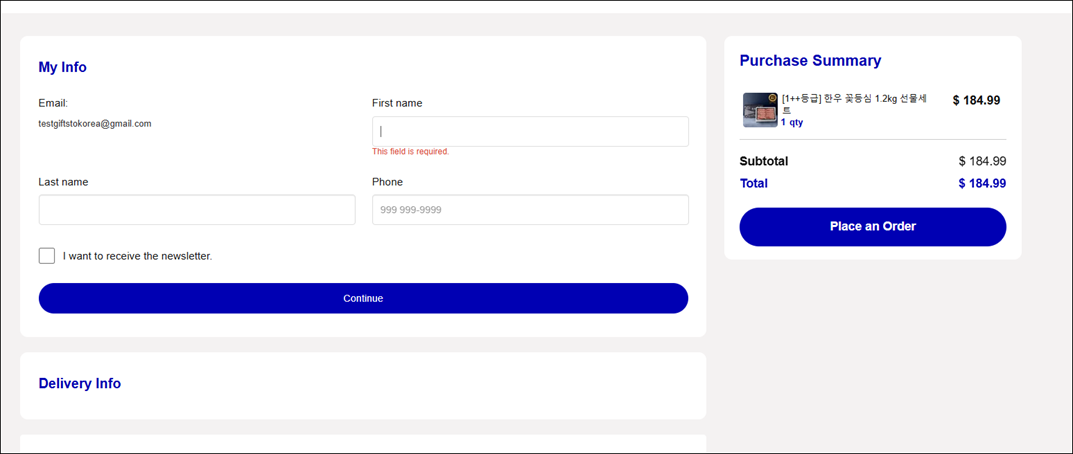Click the product thumbnail image in Purchase Summary
The width and height of the screenshot is (1073, 454).
[760, 110]
